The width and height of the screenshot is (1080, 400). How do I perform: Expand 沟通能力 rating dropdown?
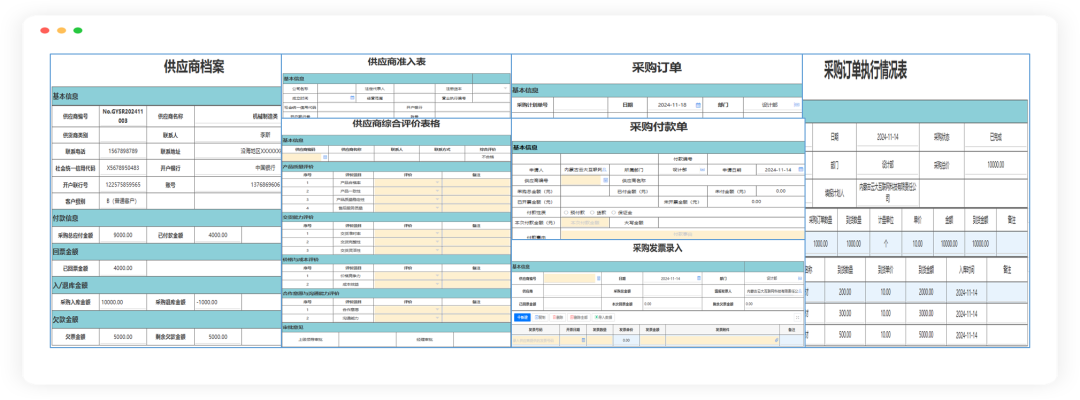pos(437,317)
